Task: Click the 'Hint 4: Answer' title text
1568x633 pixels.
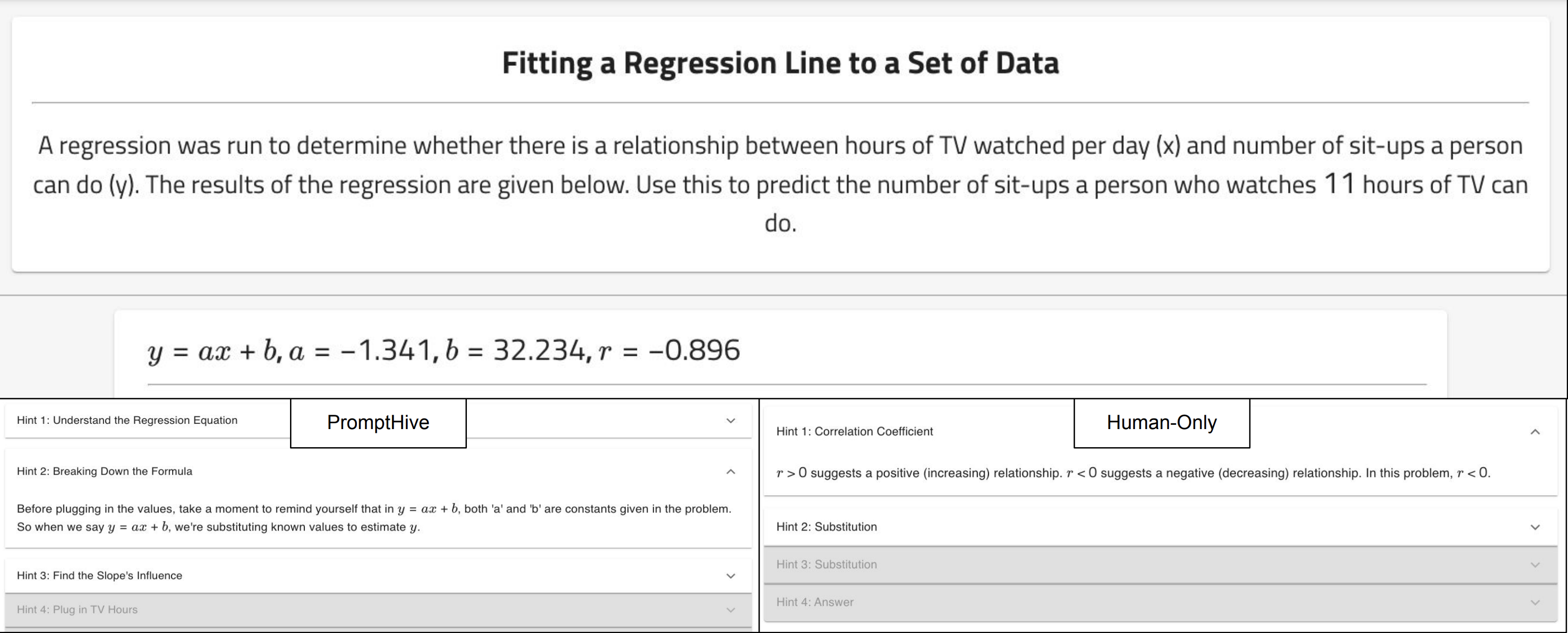Action: point(815,603)
